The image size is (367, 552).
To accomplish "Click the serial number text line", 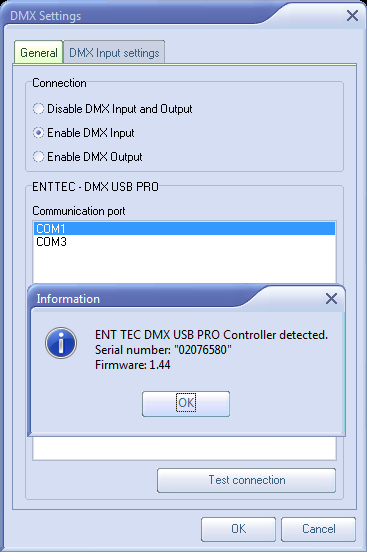I will pos(163,350).
